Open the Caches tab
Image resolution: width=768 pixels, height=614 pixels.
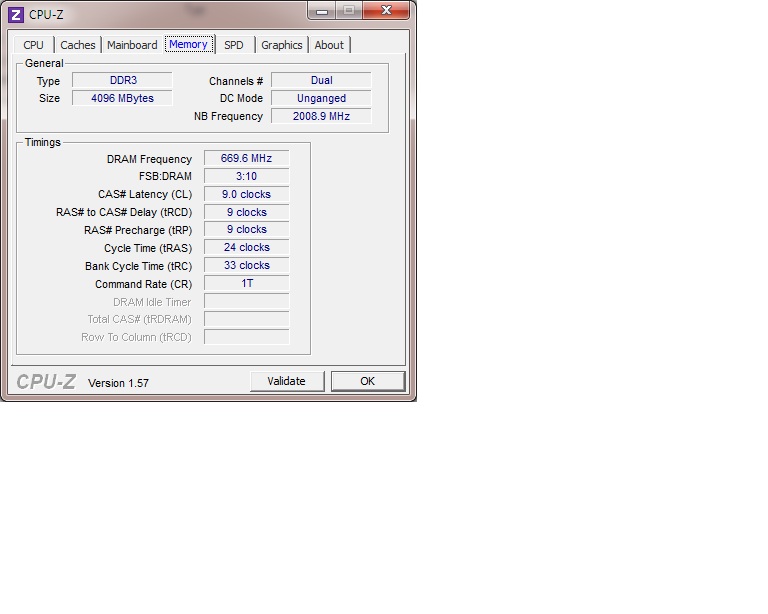pos(77,45)
